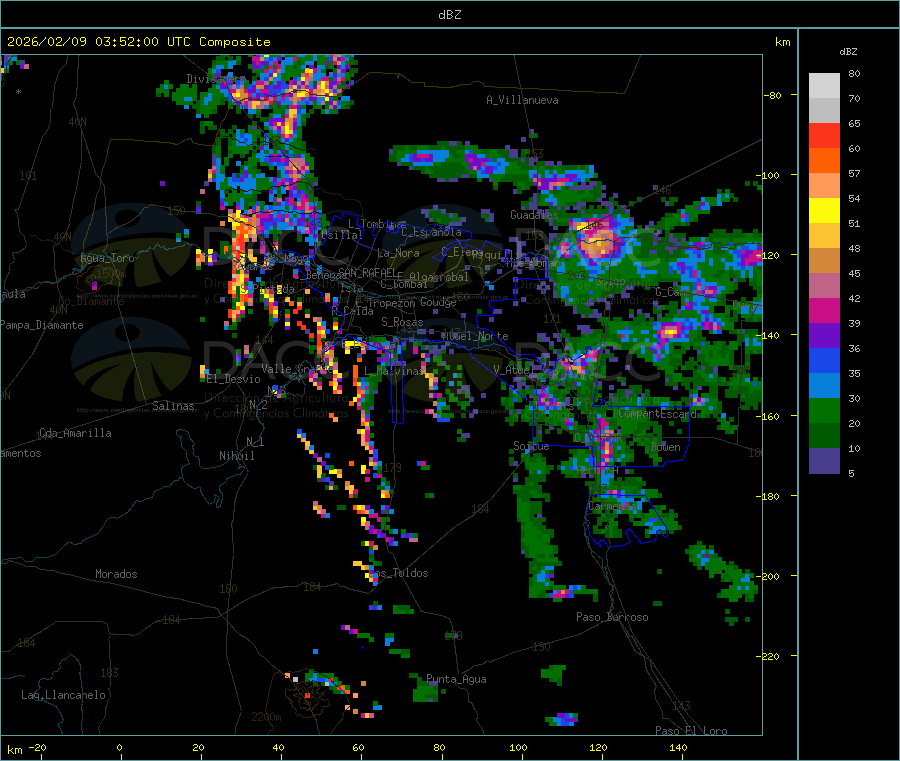Click the La_Nora map label
Screen dimensions: 900x761
click(398, 253)
